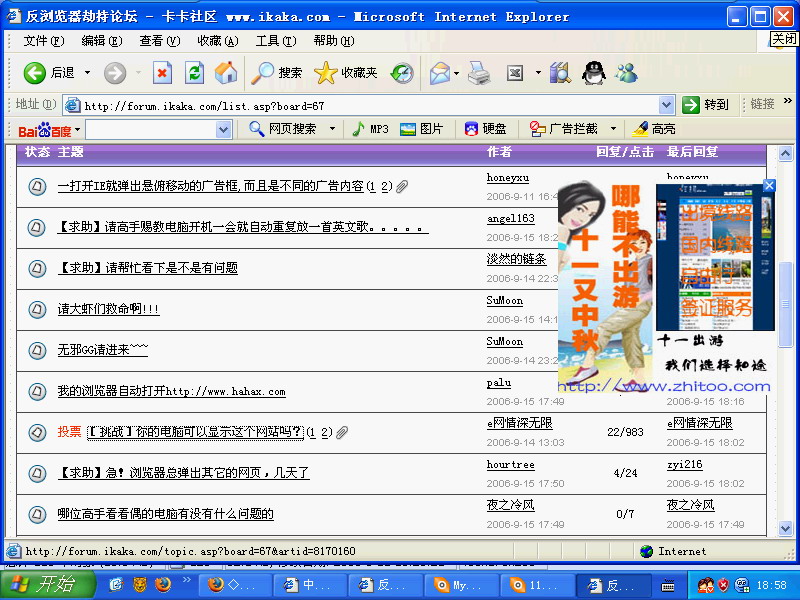Click the Mail envelope icon

[x=439, y=73]
